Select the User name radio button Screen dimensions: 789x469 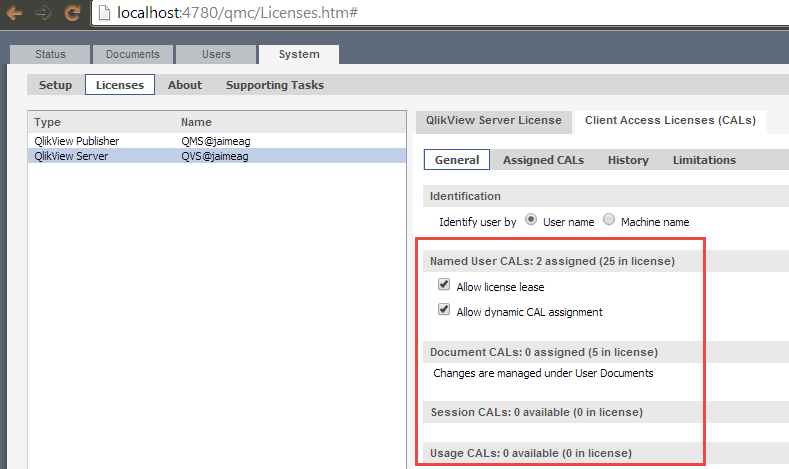(x=531, y=220)
